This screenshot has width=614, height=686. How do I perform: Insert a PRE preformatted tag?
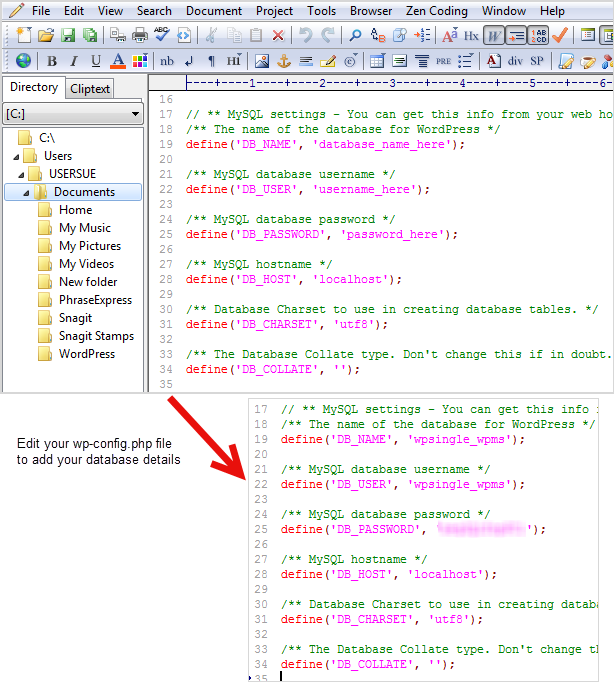pyautogui.click(x=443, y=61)
